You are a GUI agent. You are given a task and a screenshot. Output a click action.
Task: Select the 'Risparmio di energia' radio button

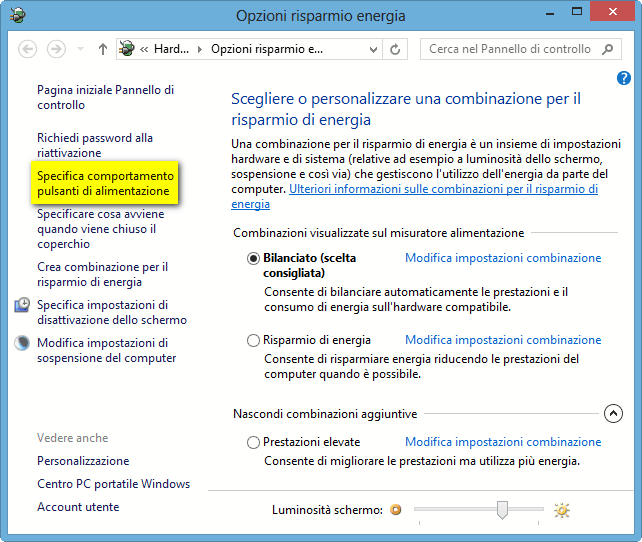click(x=253, y=340)
